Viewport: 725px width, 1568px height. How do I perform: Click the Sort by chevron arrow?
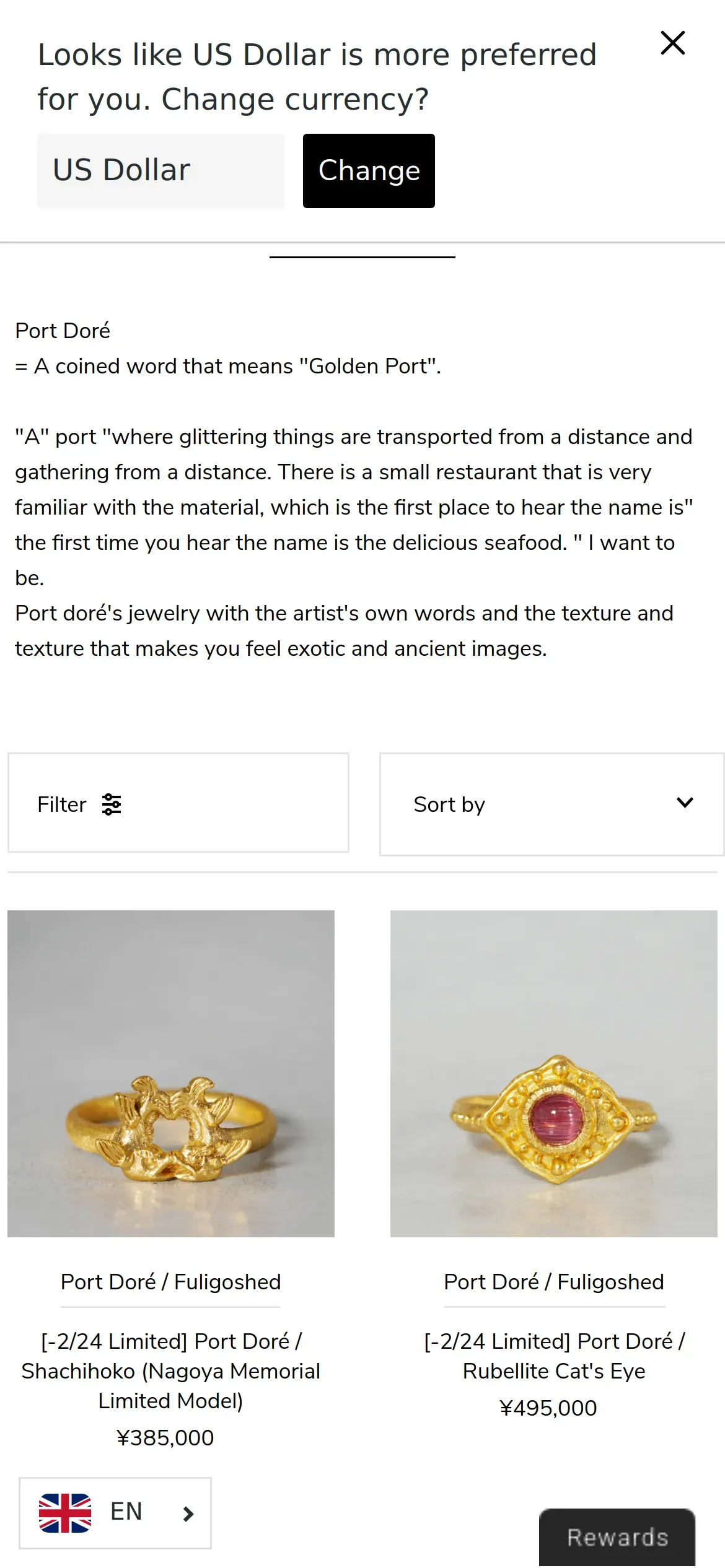685,803
